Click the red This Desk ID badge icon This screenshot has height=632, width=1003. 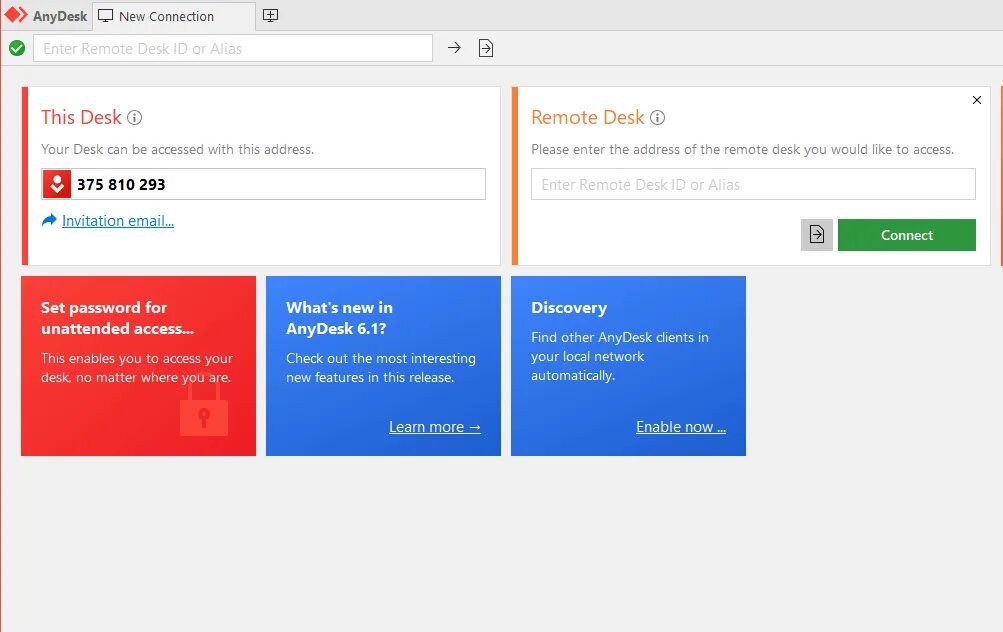click(57, 184)
